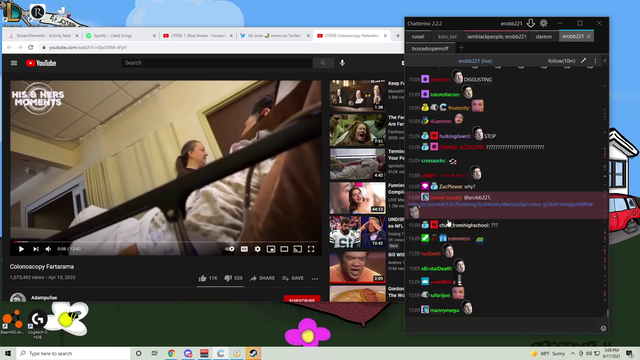This screenshot has width=640, height=360.
Task: Enter full screen video mode
Action: coord(311,249)
